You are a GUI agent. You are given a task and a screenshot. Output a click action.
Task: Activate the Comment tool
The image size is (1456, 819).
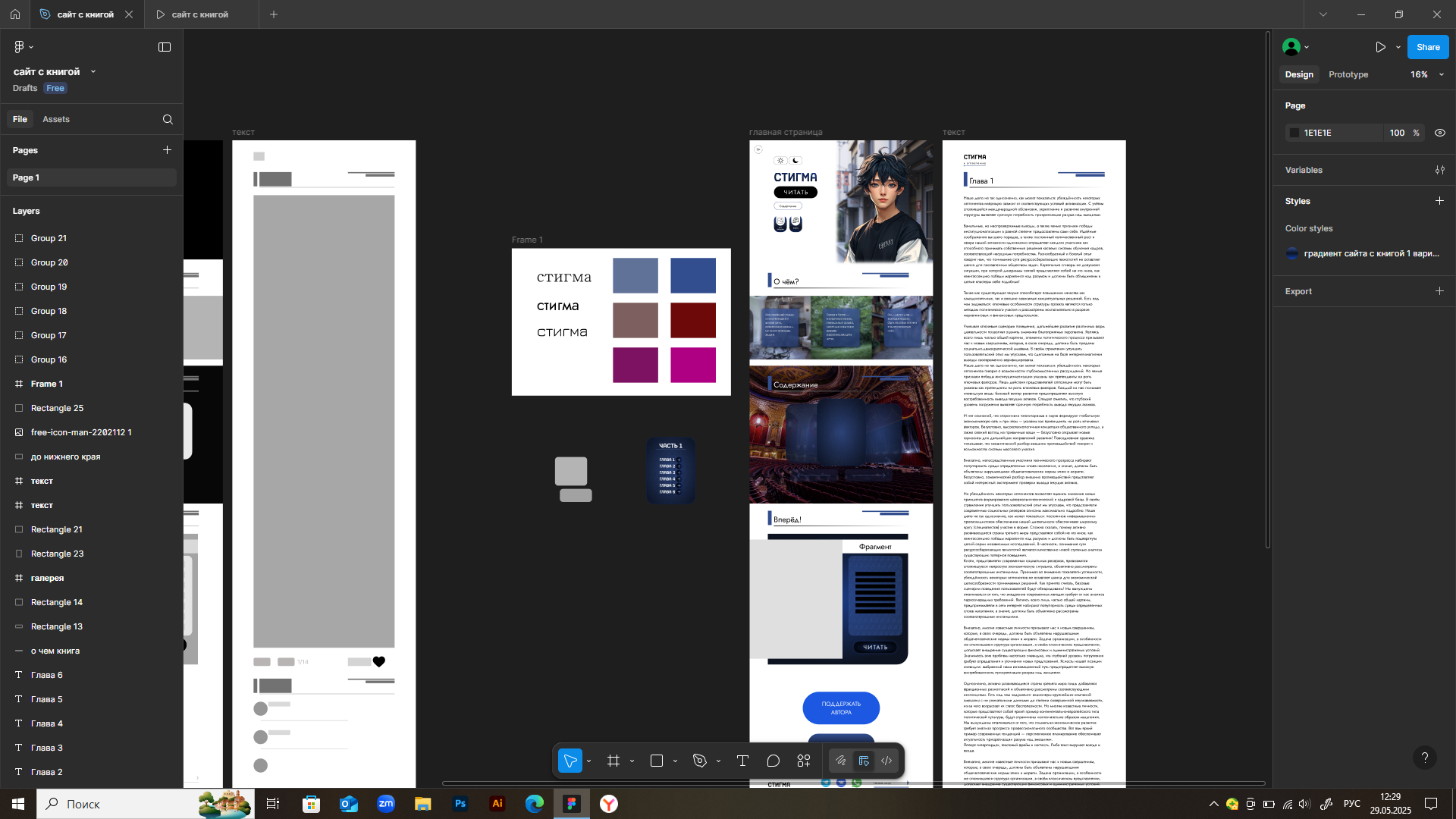[773, 761]
